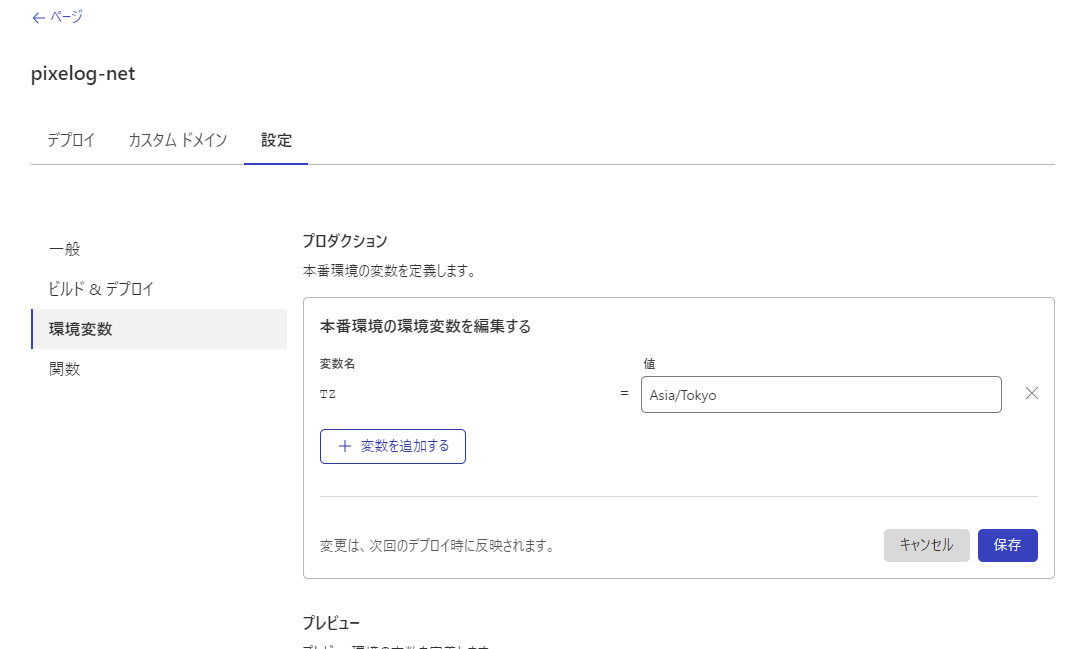The height and width of the screenshot is (649, 1090).
Task: Click the back arrow icon
Action: click(36, 17)
